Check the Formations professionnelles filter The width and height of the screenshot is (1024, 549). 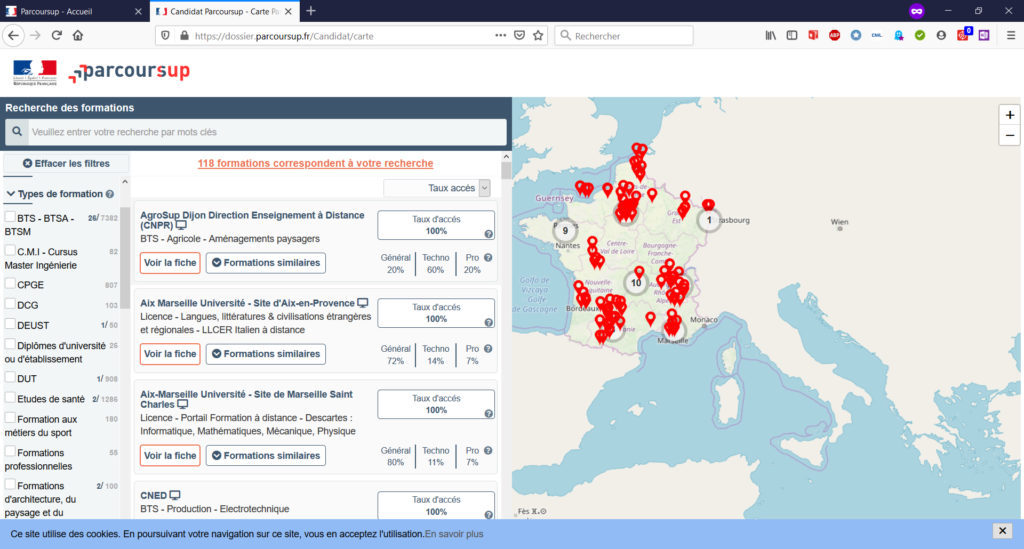(x=10, y=451)
